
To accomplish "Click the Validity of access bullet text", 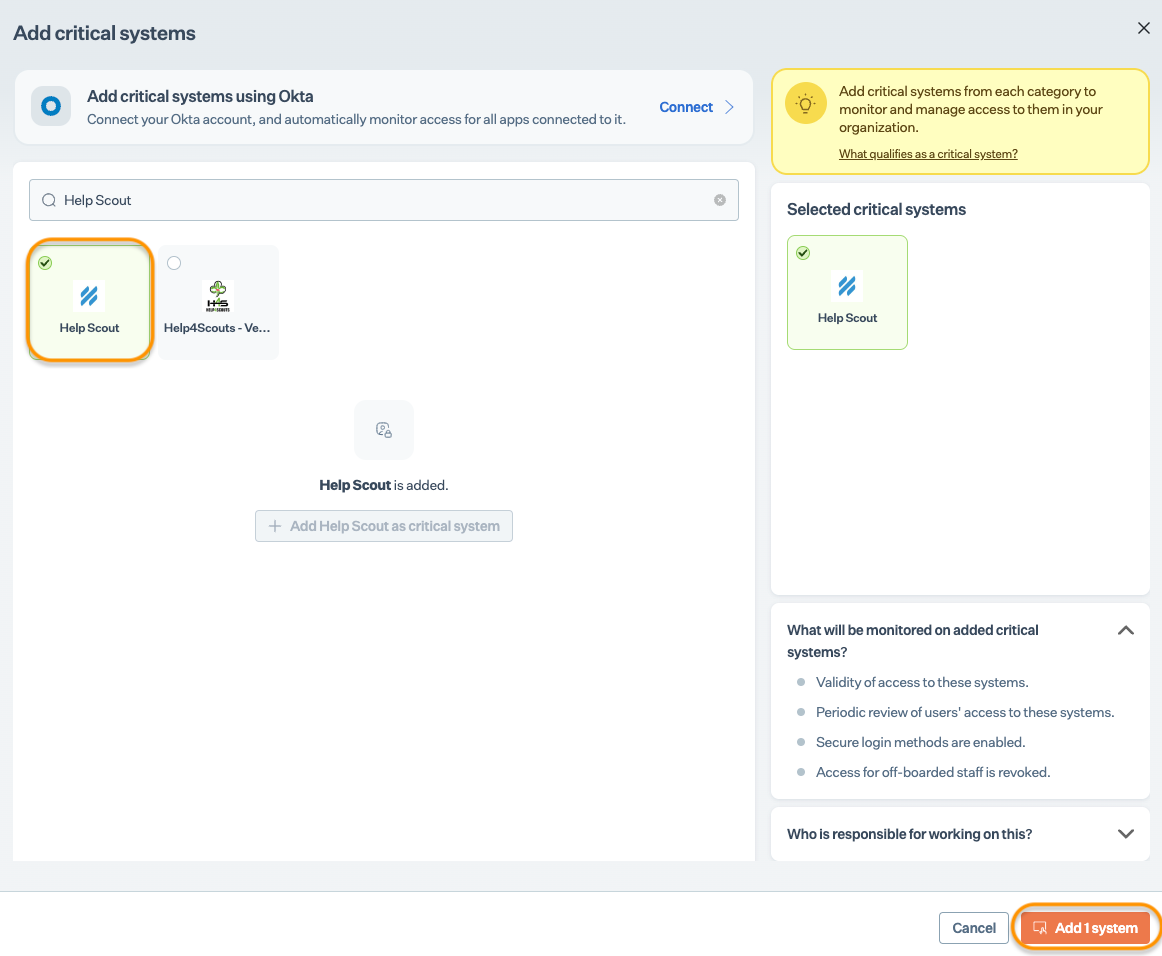I will (922, 683).
